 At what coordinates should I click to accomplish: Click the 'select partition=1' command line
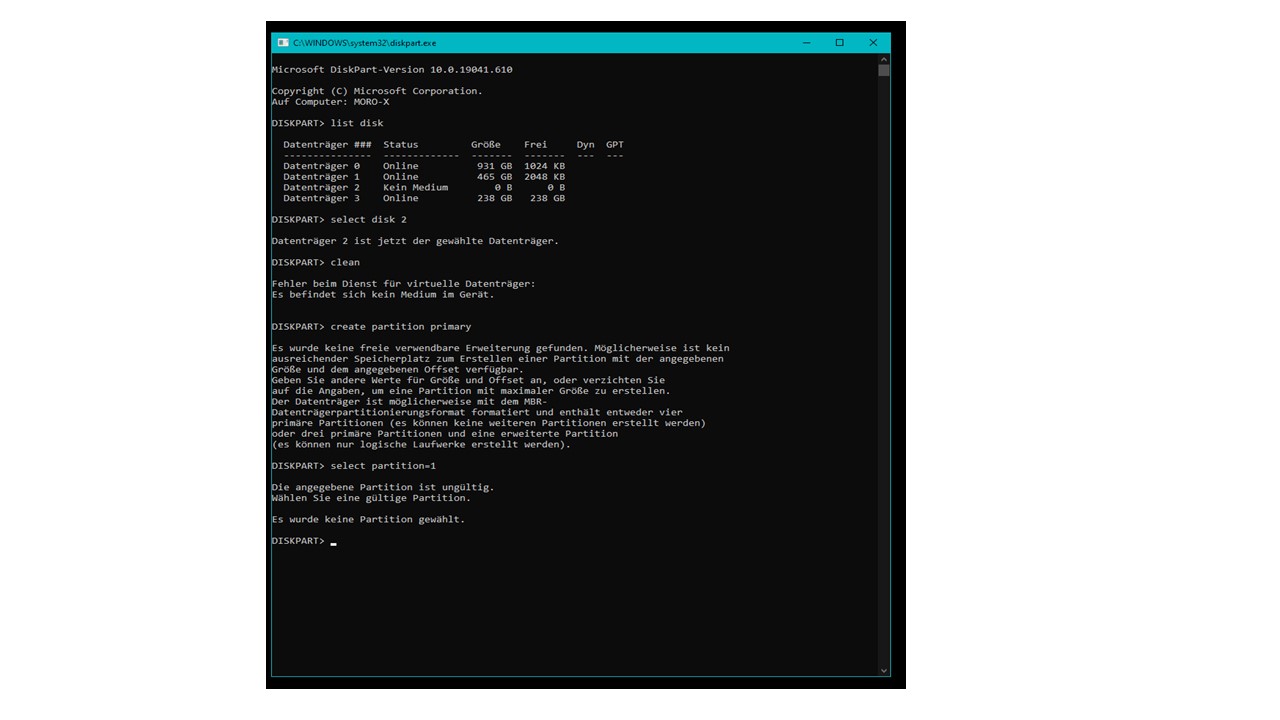(x=354, y=466)
